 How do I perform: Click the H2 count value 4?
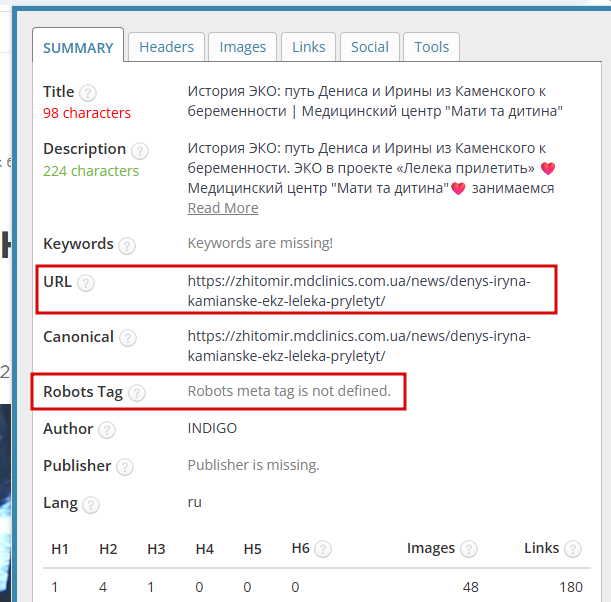pyautogui.click(x=103, y=587)
